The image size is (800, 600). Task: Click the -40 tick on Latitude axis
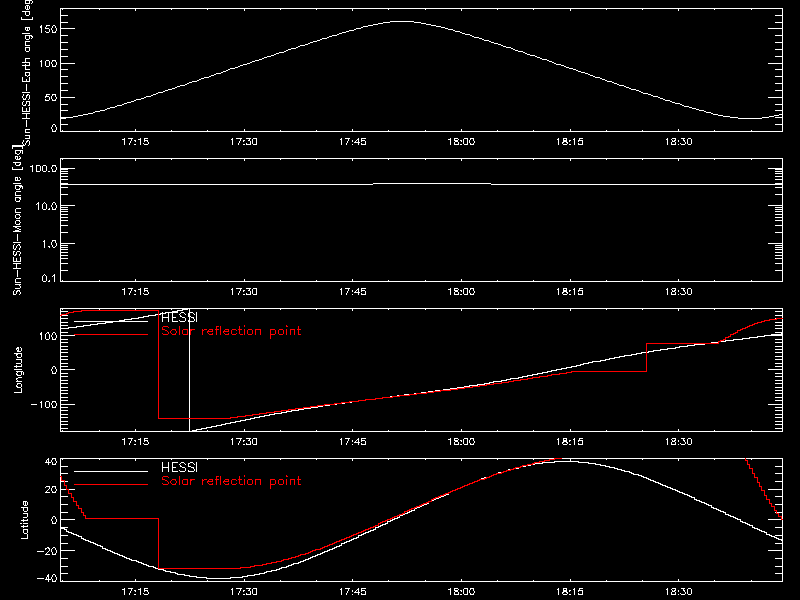coord(46,579)
